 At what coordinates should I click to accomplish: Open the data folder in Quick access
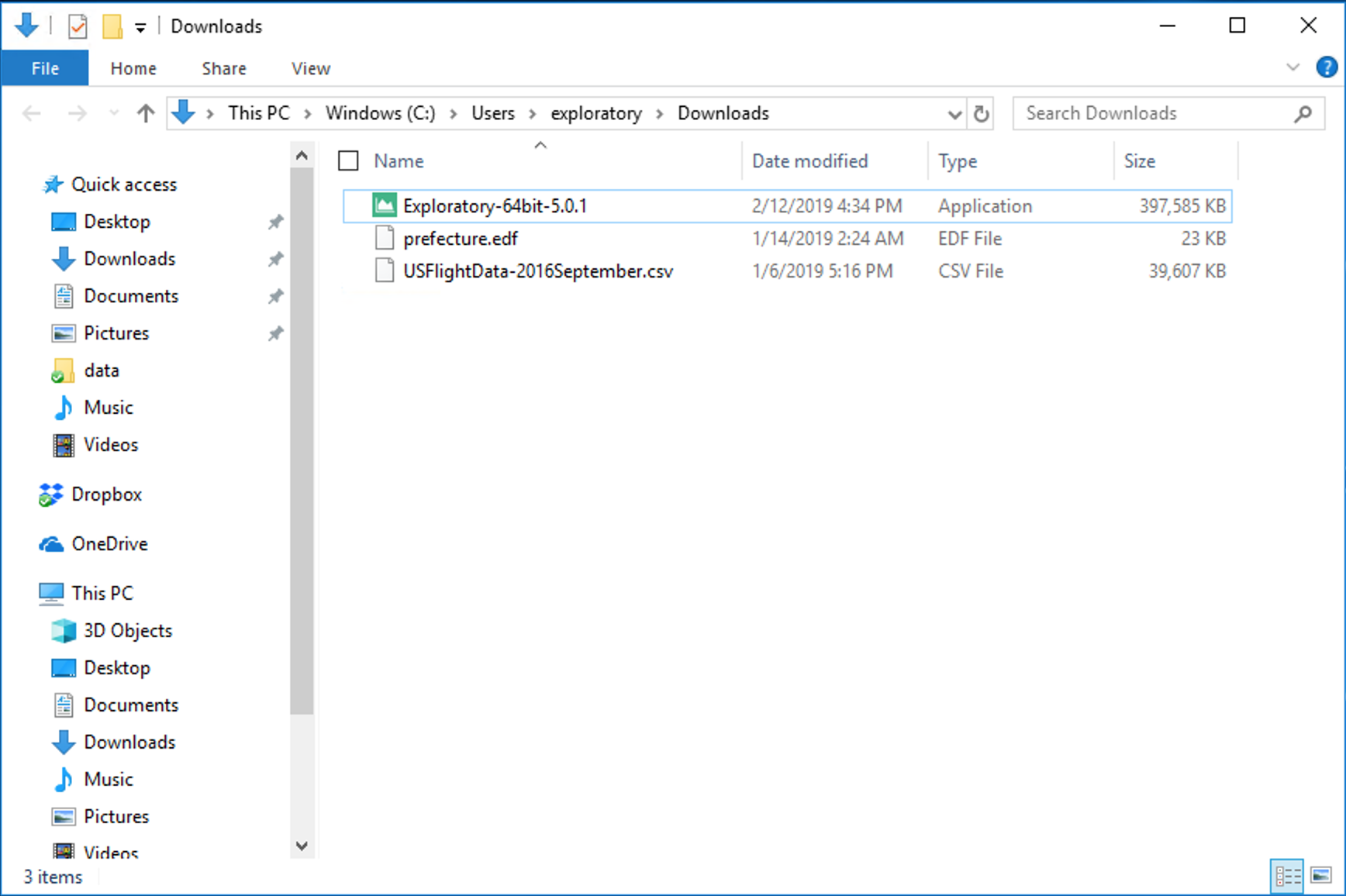(102, 370)
